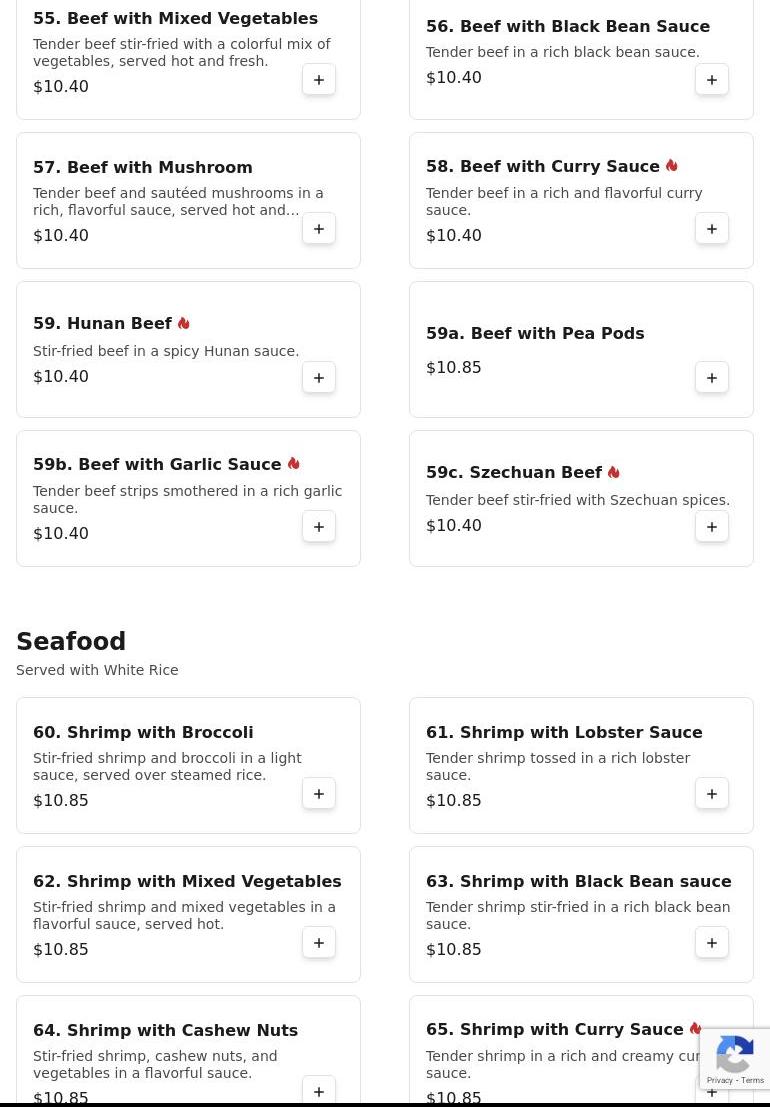Viewport: 770px width, 1107px height.
Task: Add Beef with Pea Pods to order
Action: tap(711, 378)
